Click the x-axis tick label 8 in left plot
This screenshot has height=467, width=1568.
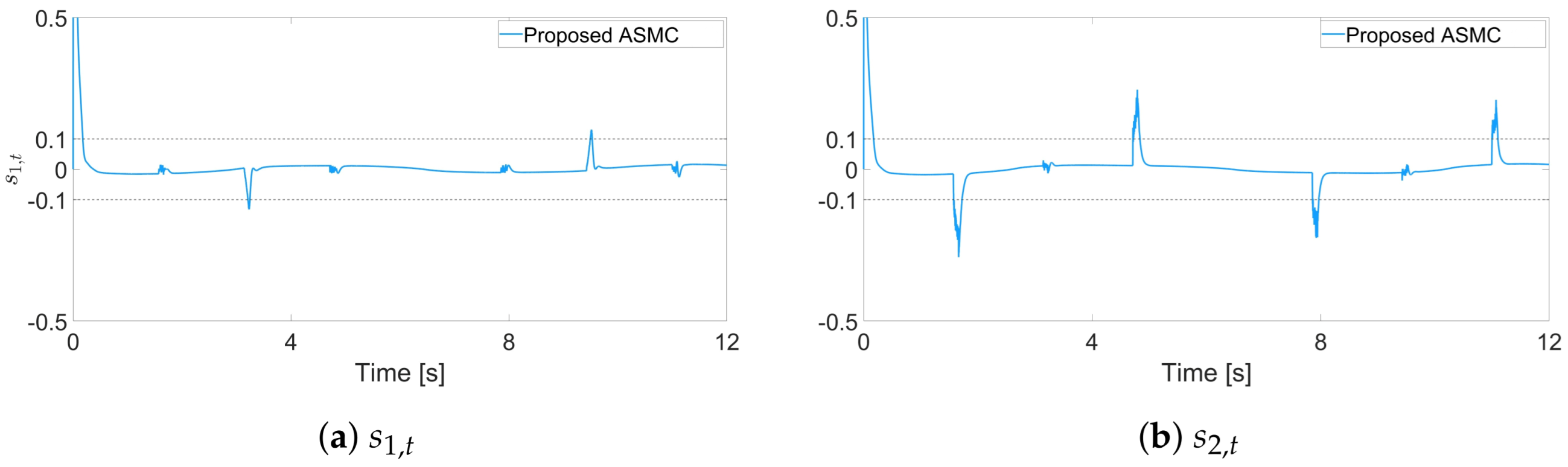click(509, 342)
